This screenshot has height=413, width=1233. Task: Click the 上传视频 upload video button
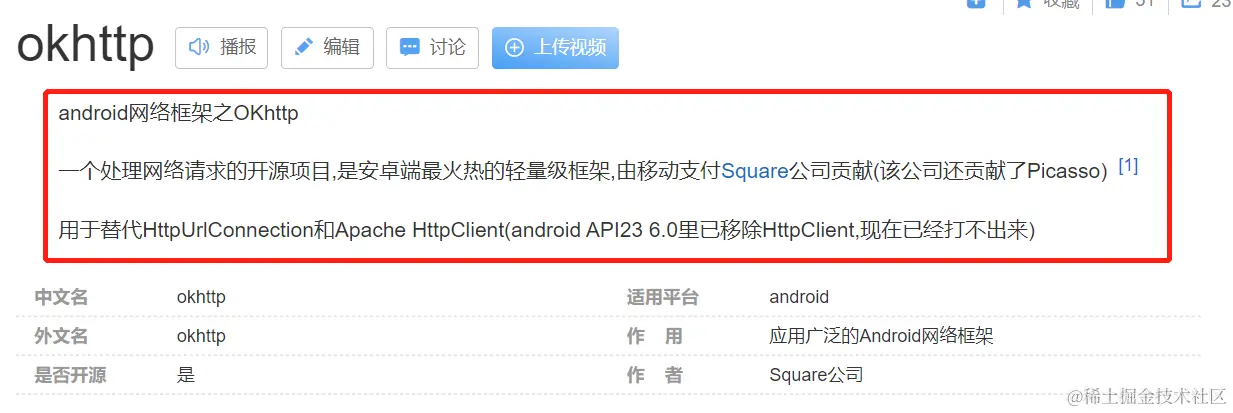click(x=555, y=47)
